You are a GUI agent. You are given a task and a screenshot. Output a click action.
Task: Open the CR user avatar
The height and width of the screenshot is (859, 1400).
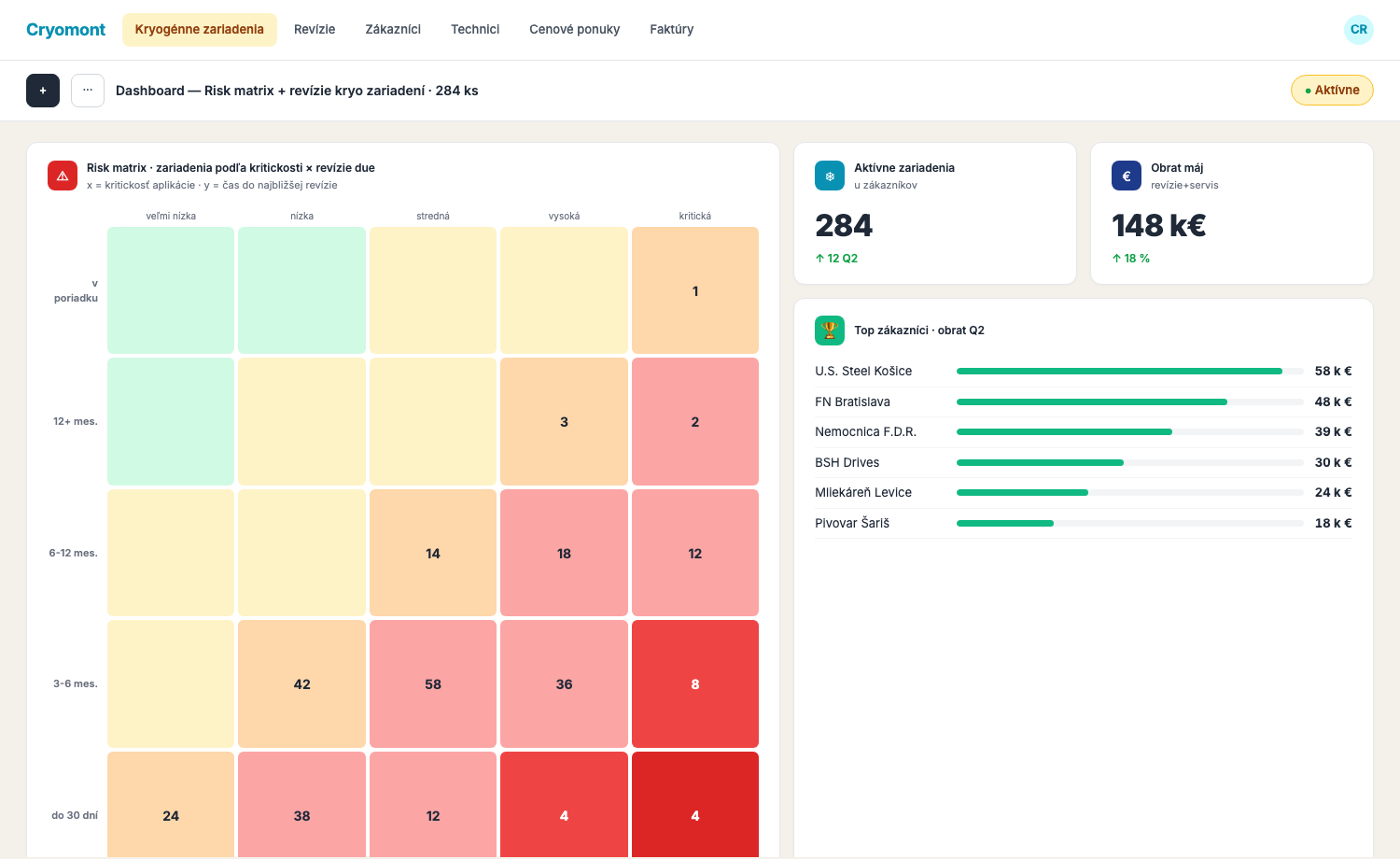coord(1359,30)
